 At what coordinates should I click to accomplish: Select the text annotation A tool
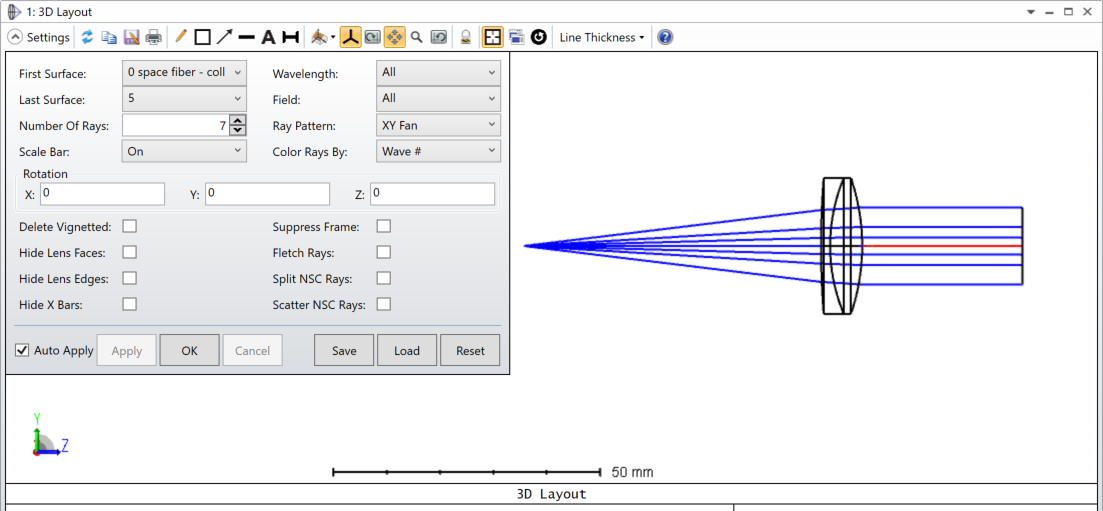click(x=268, y=37)
